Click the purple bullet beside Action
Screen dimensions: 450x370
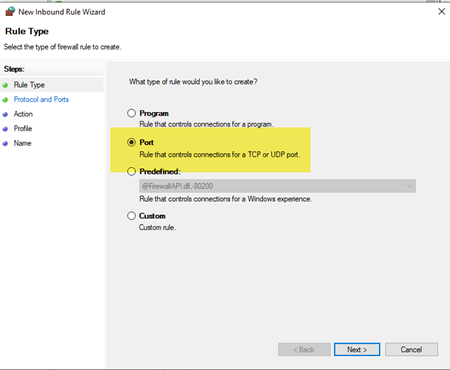(x=5, y=114)
